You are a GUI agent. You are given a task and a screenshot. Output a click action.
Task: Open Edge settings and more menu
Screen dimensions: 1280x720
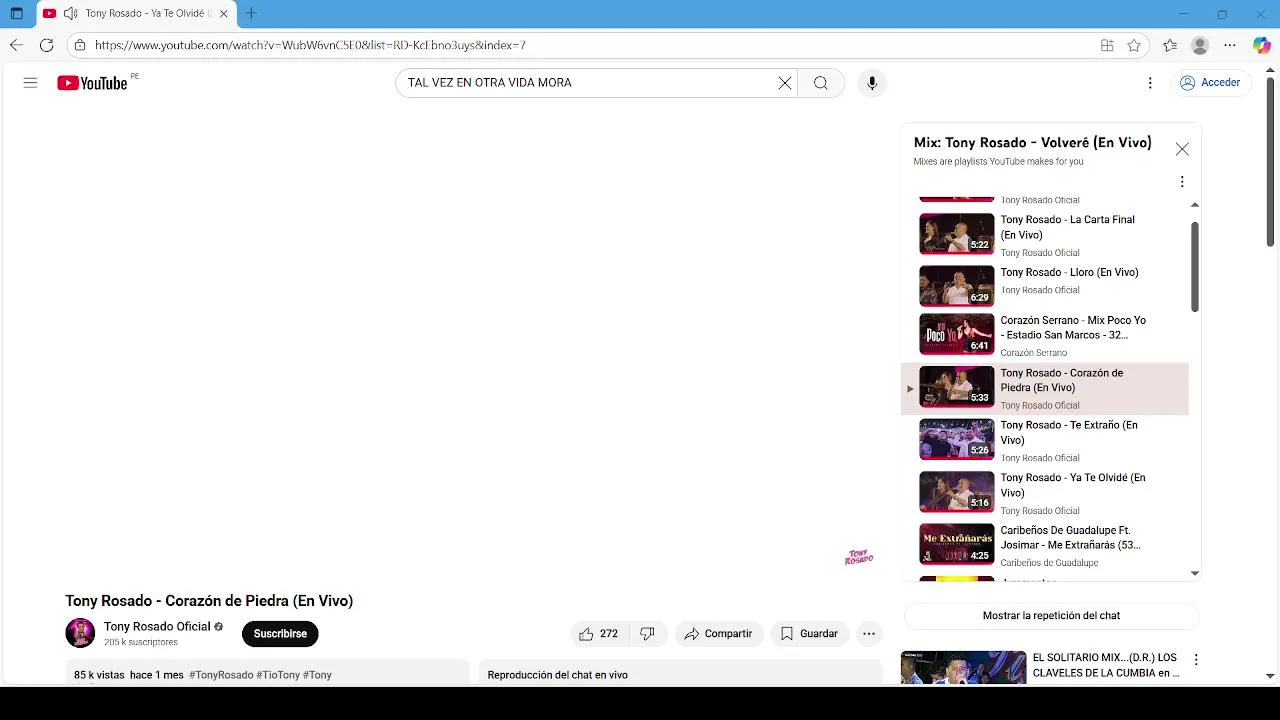click(x=1230, y=45)
